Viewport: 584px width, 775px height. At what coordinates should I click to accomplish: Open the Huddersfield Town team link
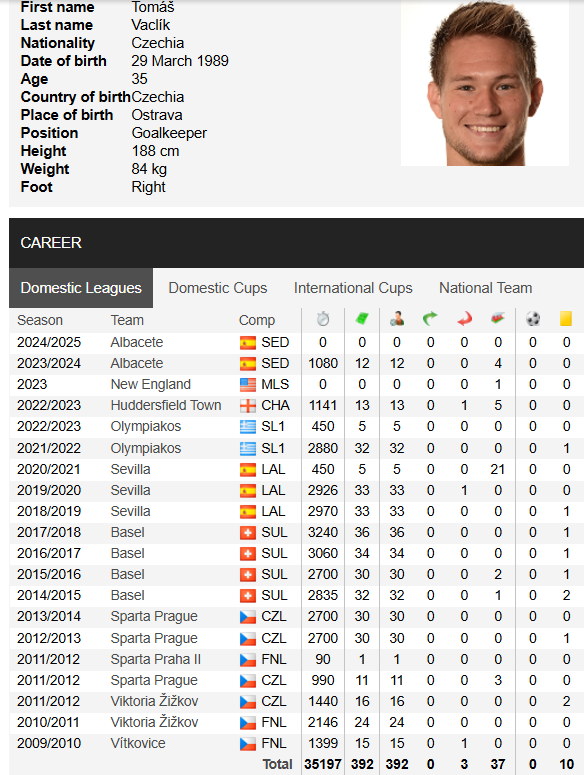coord(166,405)
